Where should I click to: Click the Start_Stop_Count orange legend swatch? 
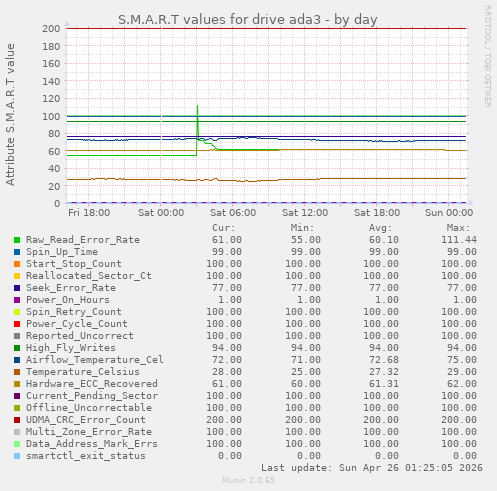tap(17, 264)
